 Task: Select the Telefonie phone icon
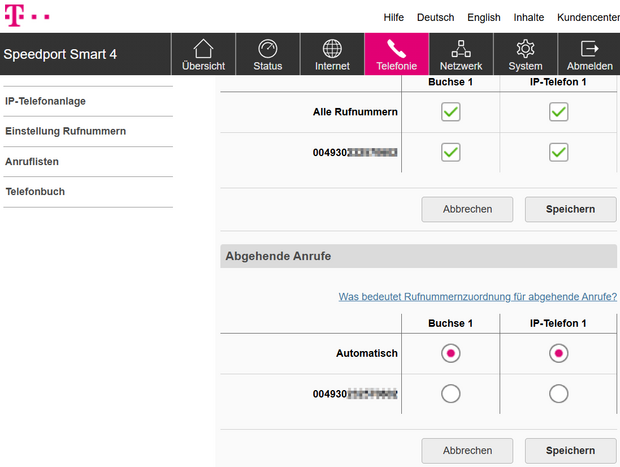tap(396, 50)
